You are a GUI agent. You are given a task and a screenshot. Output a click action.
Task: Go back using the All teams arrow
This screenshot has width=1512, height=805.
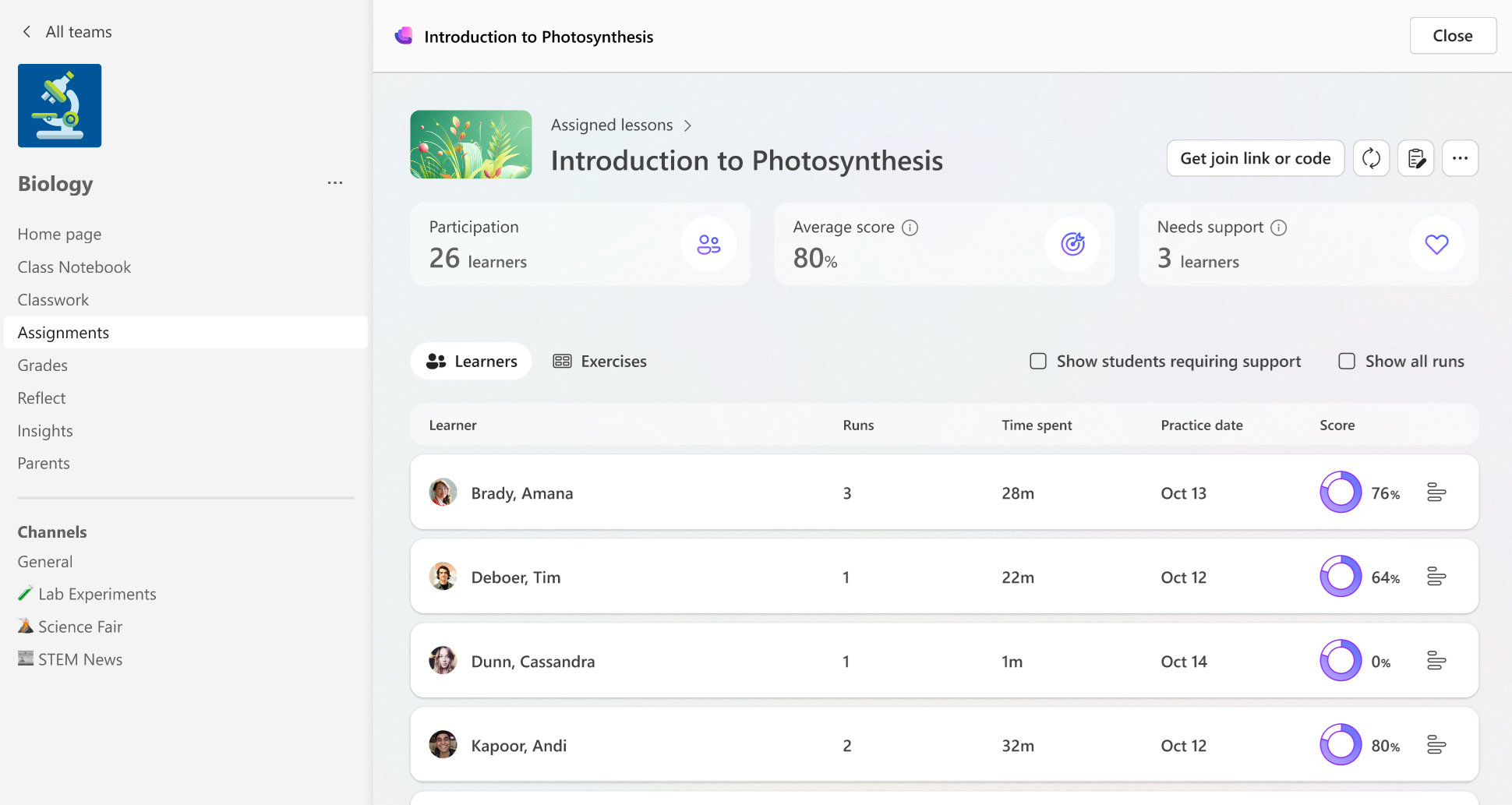pos(27,32)
